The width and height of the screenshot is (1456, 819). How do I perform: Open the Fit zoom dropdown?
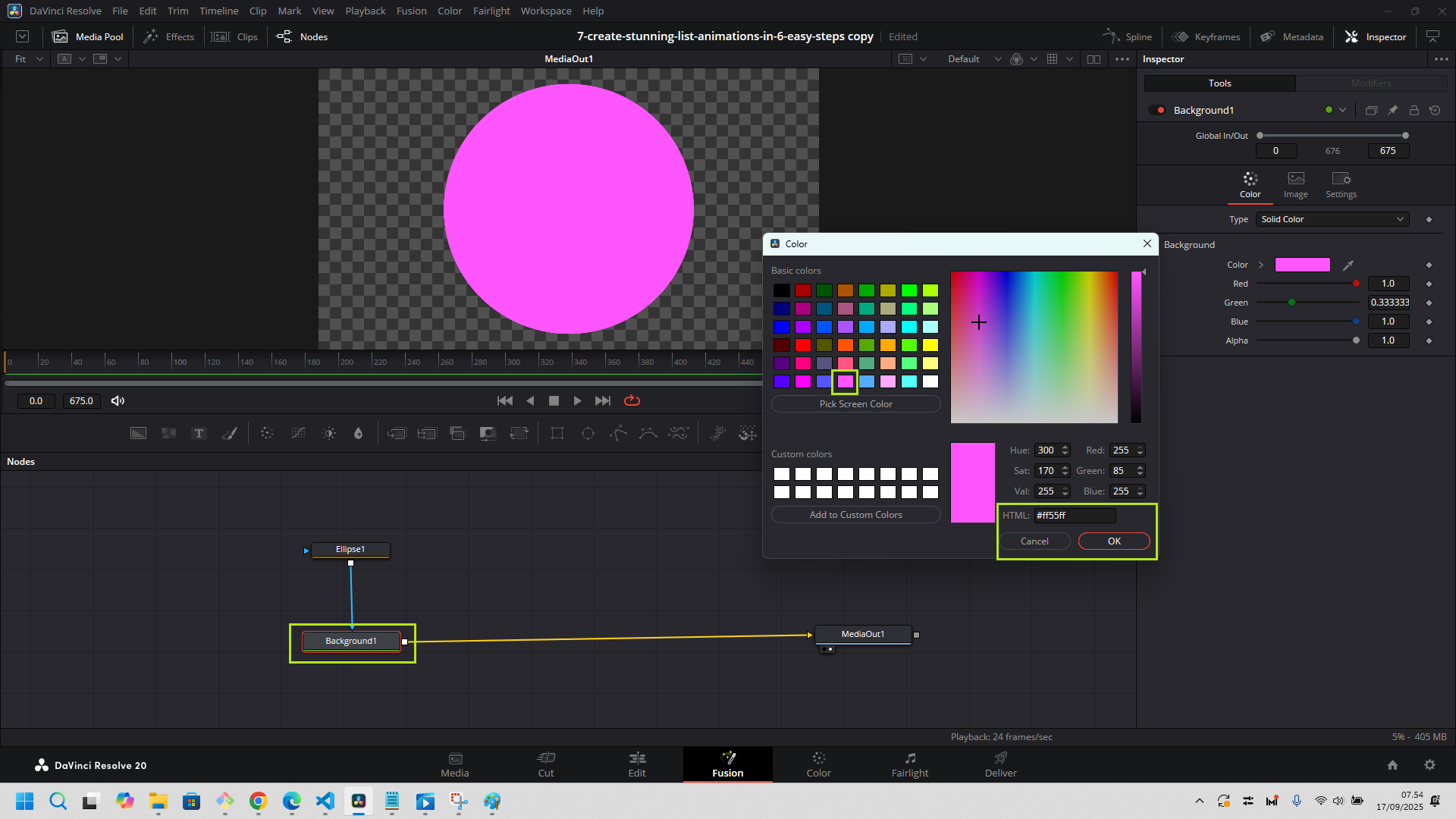coord(29,59)
